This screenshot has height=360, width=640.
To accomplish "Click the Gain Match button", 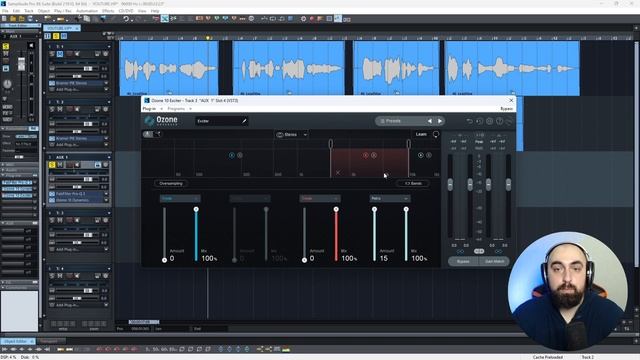I will tap(494, 261).
